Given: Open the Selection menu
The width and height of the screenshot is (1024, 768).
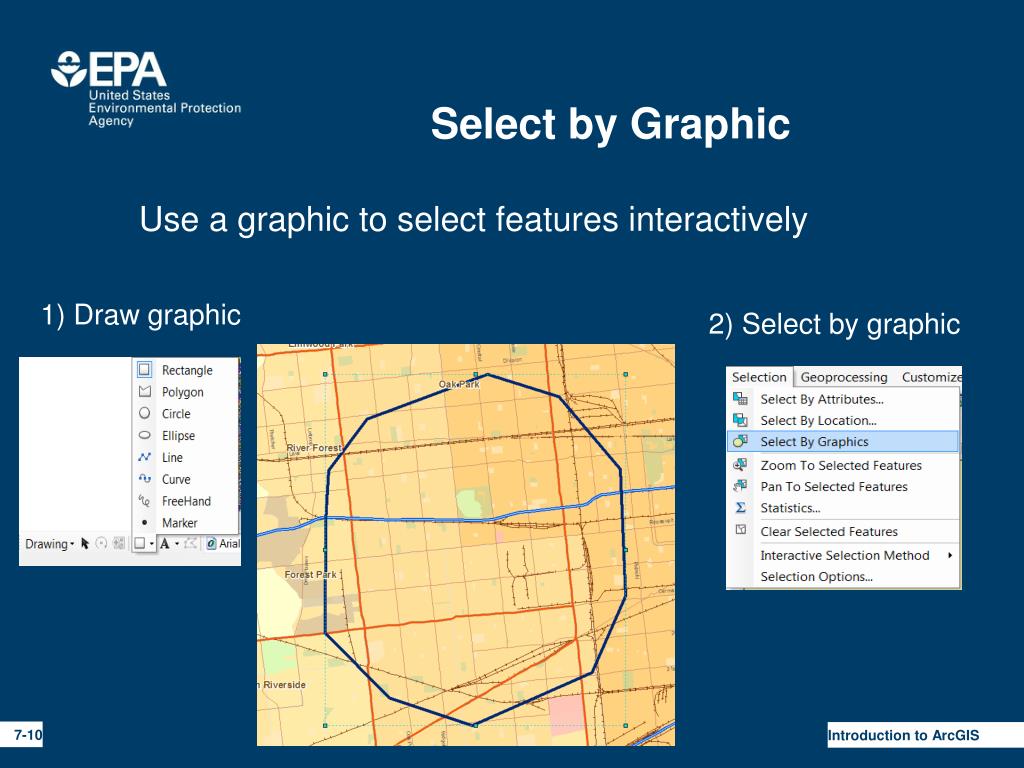Looking at the screenshot, I should click(759, 377).
